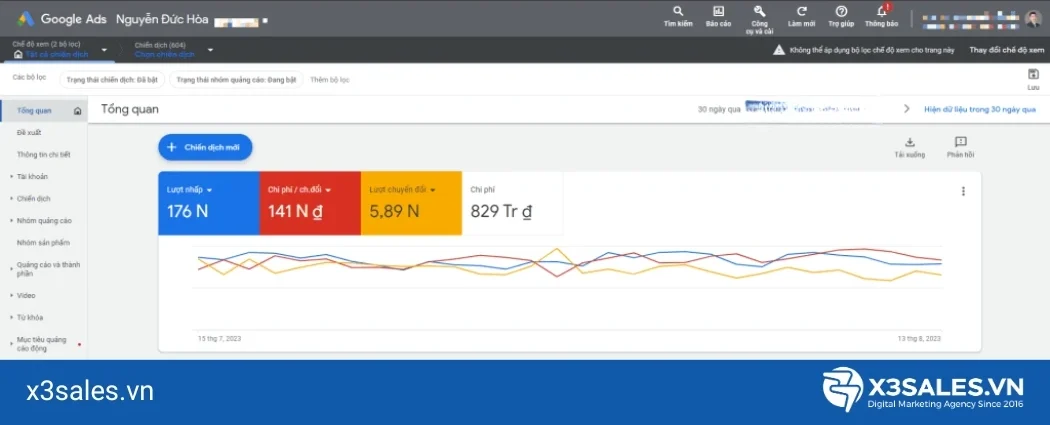Select Tổng quan in the sidebar
The image size is (1050, 425).
[x=44, y=111]
